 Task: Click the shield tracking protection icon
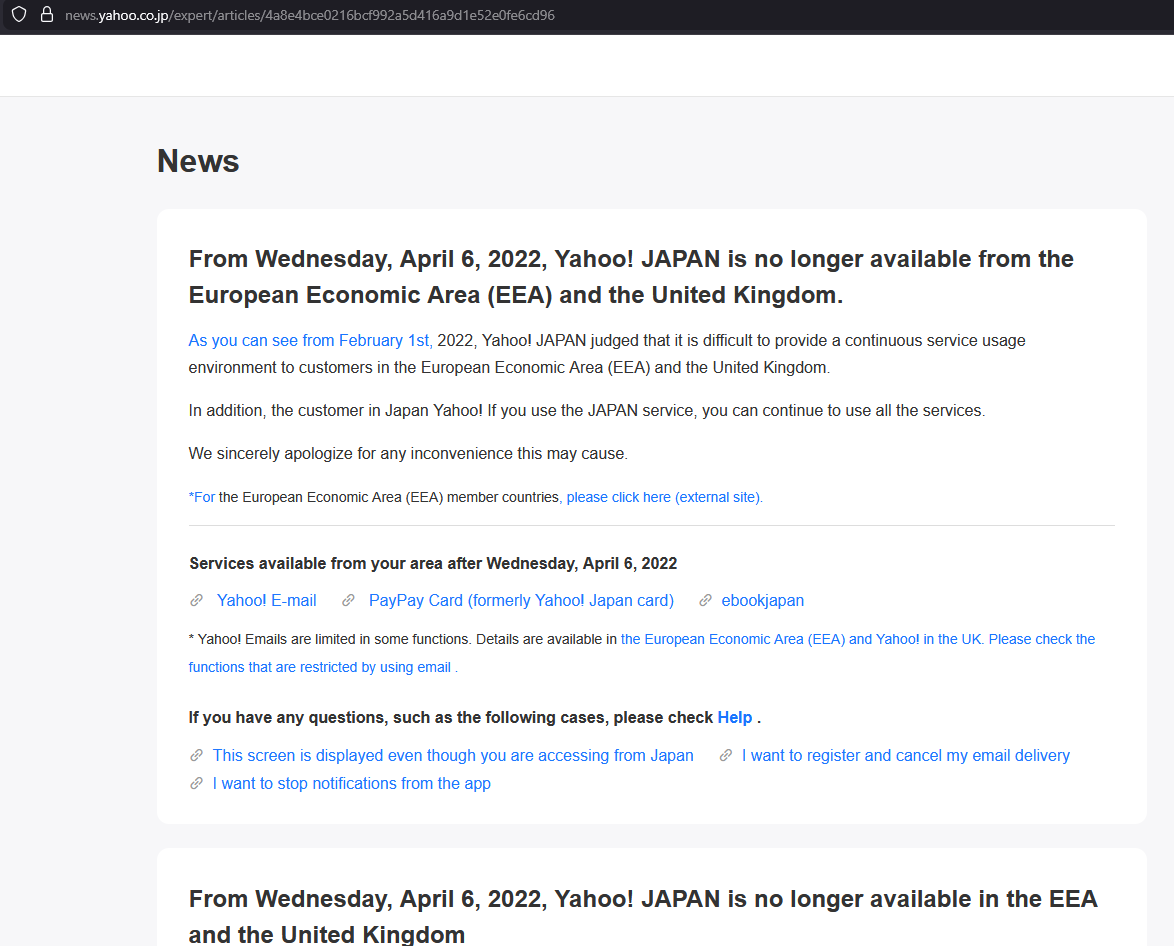pos(19,14)
